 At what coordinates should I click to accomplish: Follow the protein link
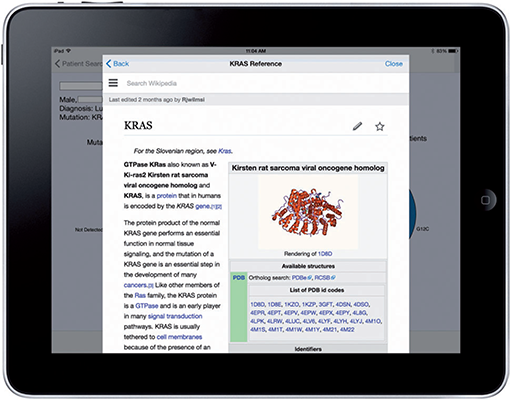(167, 196)
